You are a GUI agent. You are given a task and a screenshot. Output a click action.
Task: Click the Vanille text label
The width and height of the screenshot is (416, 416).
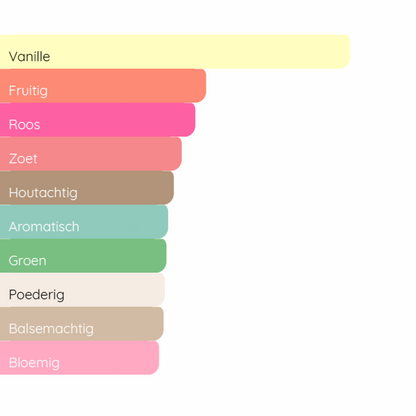[x=29, y=57]
